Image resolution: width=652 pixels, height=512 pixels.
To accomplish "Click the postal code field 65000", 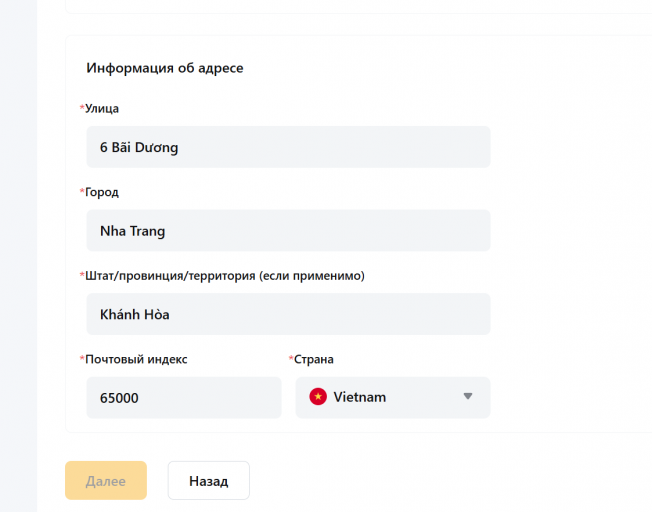I will click(x=184, y=397).
